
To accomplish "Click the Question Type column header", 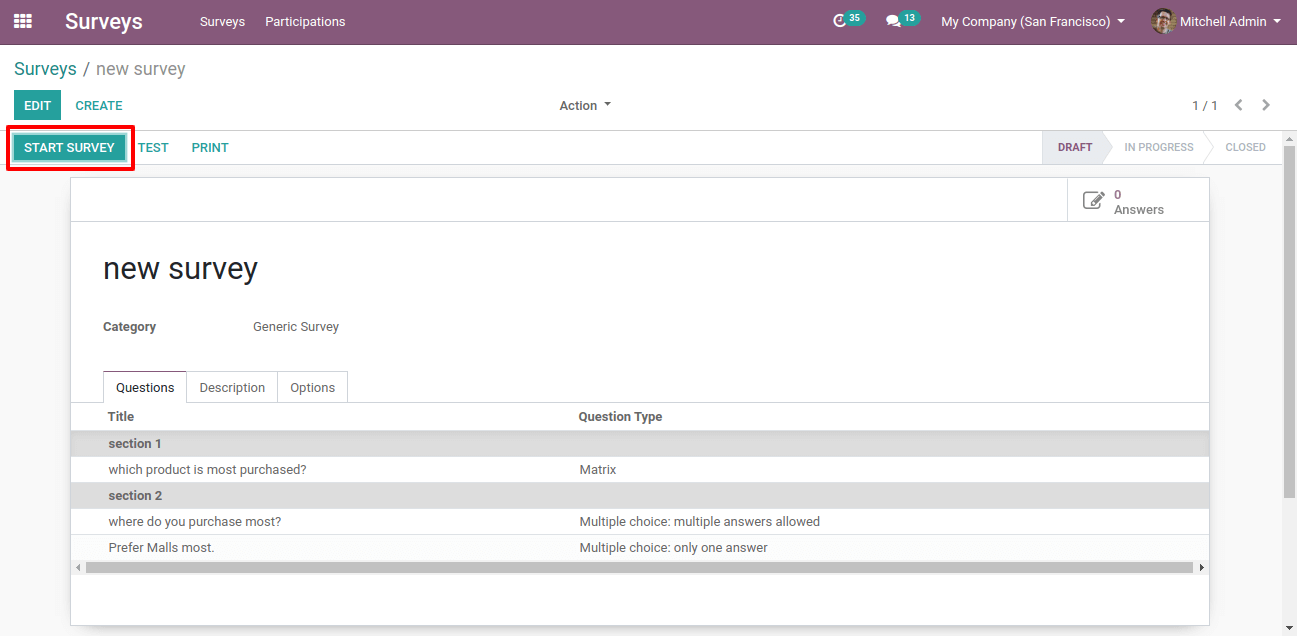I will 620,416.
